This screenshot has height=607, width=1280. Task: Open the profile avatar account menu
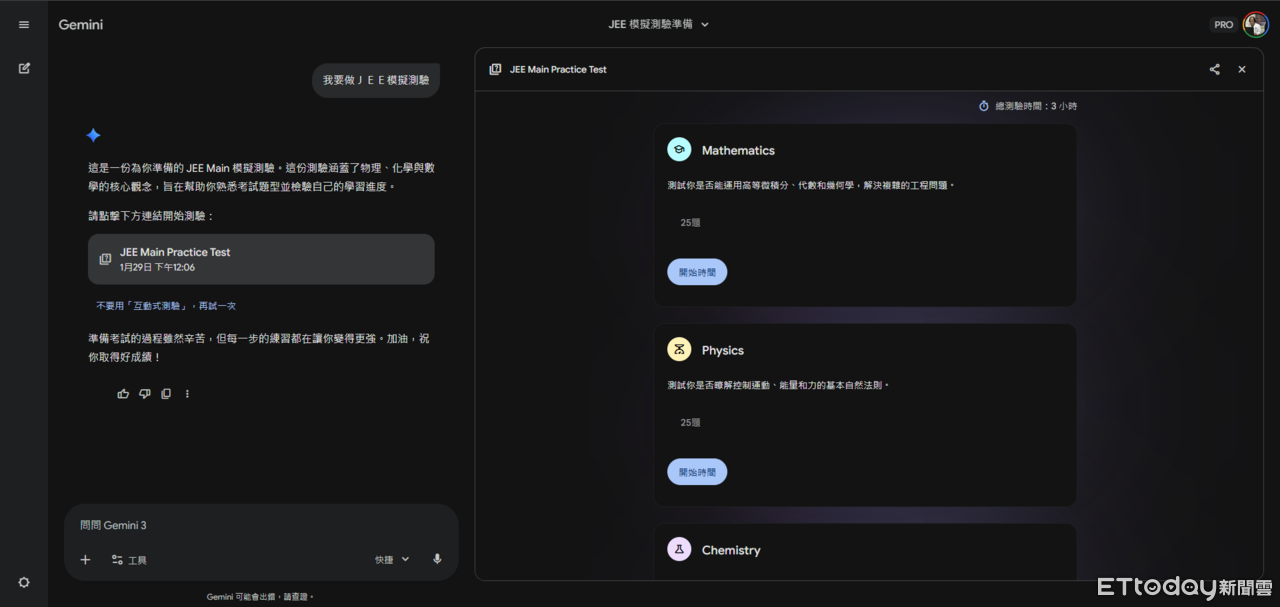click(x=1255, y=24)
